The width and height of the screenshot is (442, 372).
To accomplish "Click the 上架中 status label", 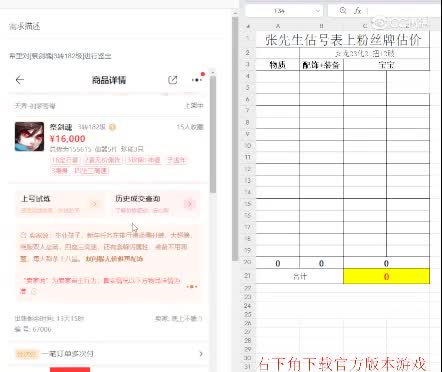I will [194, 106].
